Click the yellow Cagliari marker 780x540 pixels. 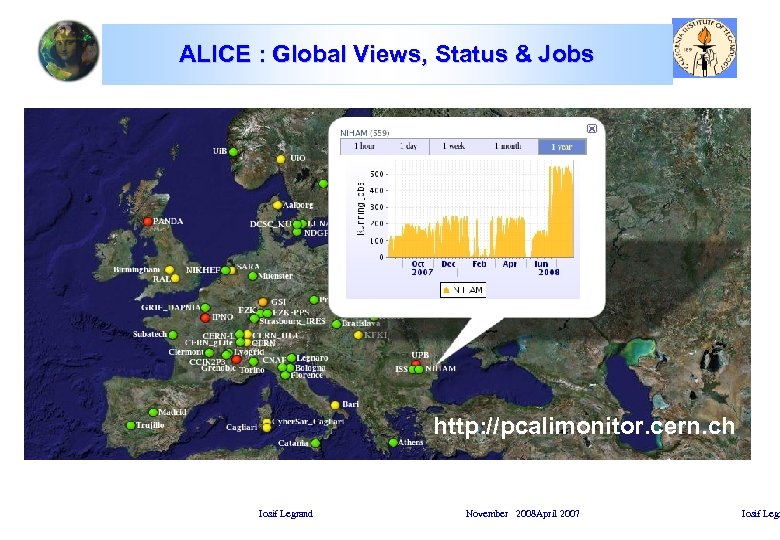pyautogui.click(x=267, y=428)
